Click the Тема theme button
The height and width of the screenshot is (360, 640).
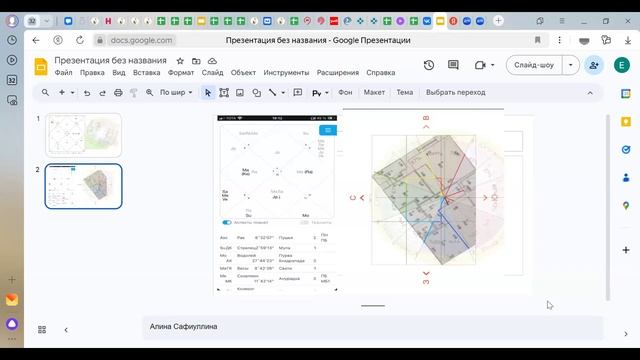click(404, 93)
